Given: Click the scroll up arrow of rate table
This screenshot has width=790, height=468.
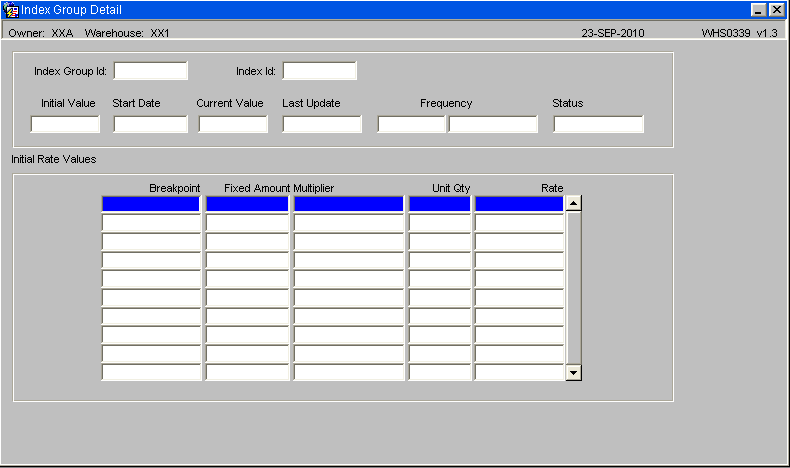Looking at the screenshot, I should pyautogui.click(x=573, y=203).
